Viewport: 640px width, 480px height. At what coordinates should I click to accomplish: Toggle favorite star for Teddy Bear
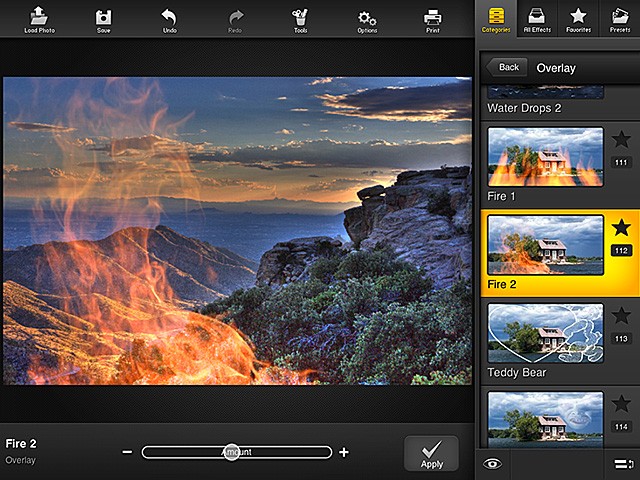point(621,316)
